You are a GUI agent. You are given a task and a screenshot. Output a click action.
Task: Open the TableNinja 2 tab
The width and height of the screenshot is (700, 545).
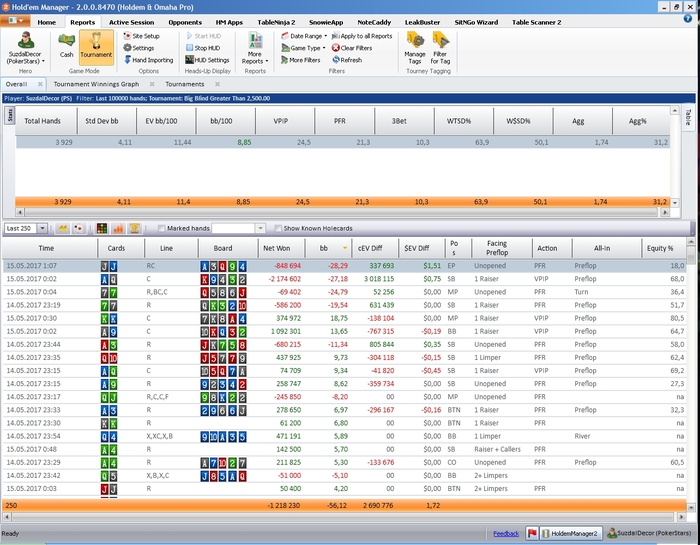tap(276, 22)
